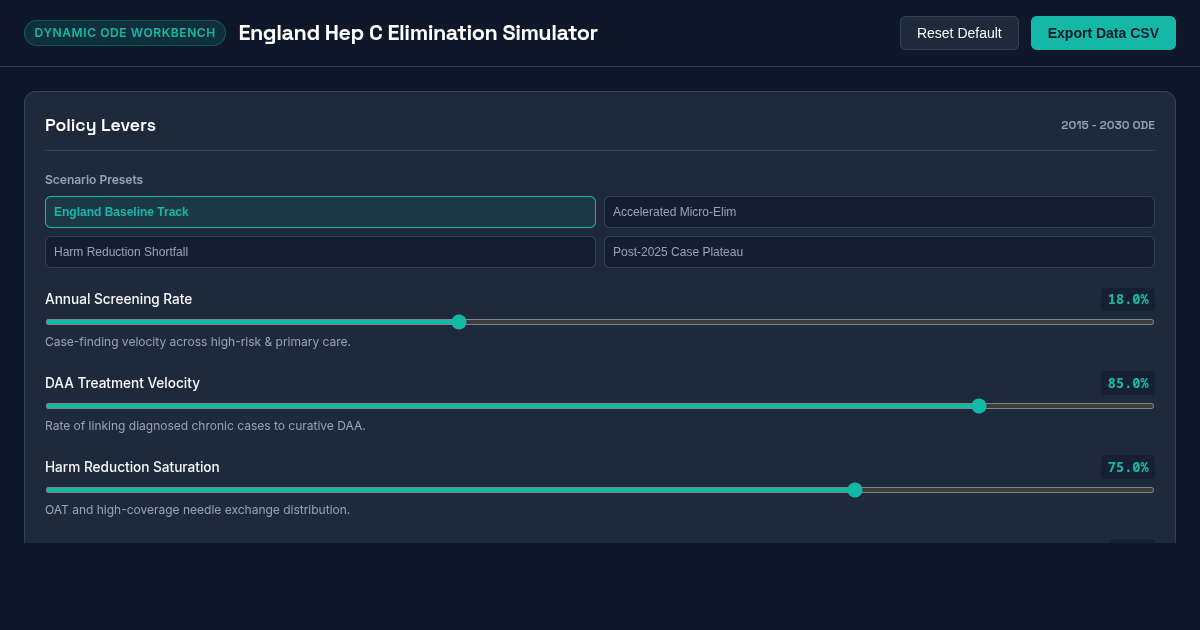The image size is (1200, 630).
Task: Click the case-finding velocity description text
Action: 198,342
